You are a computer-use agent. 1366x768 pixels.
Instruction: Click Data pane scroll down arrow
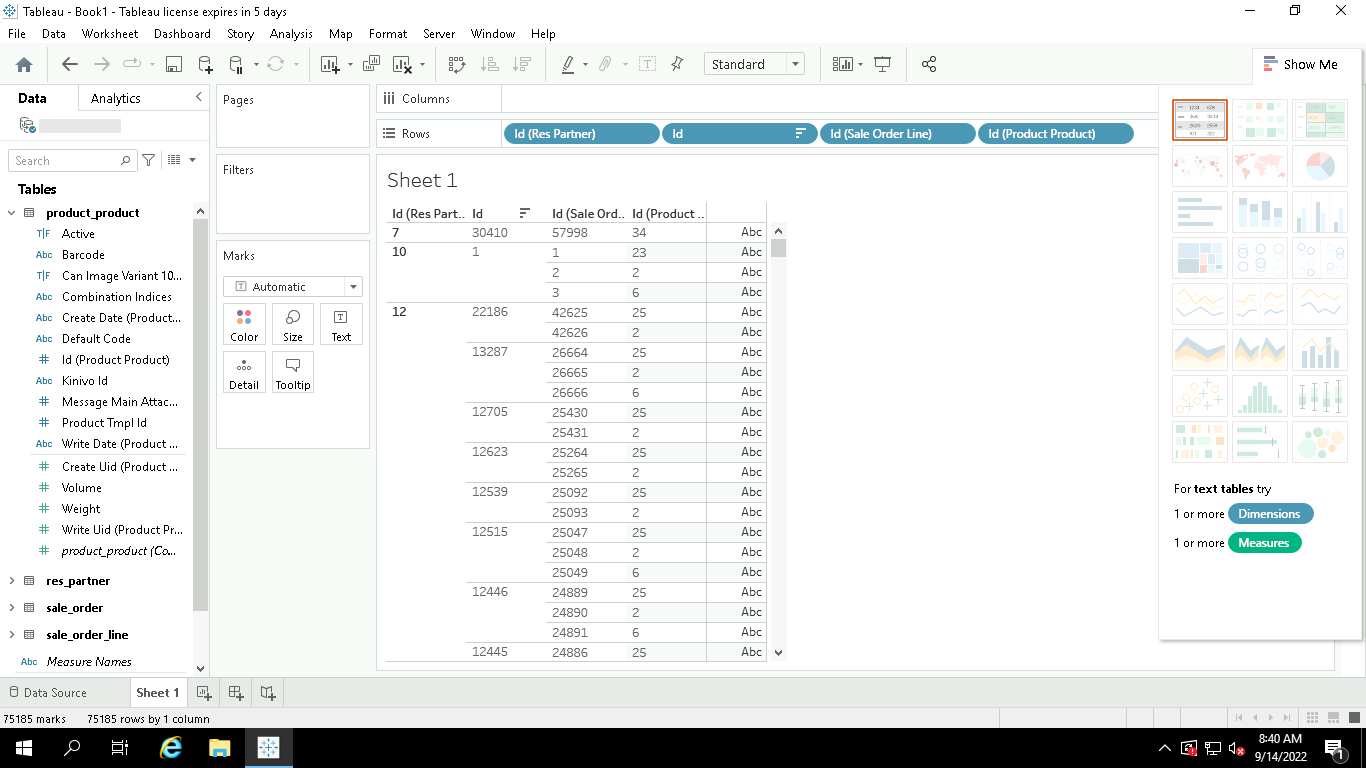point(200,669)
